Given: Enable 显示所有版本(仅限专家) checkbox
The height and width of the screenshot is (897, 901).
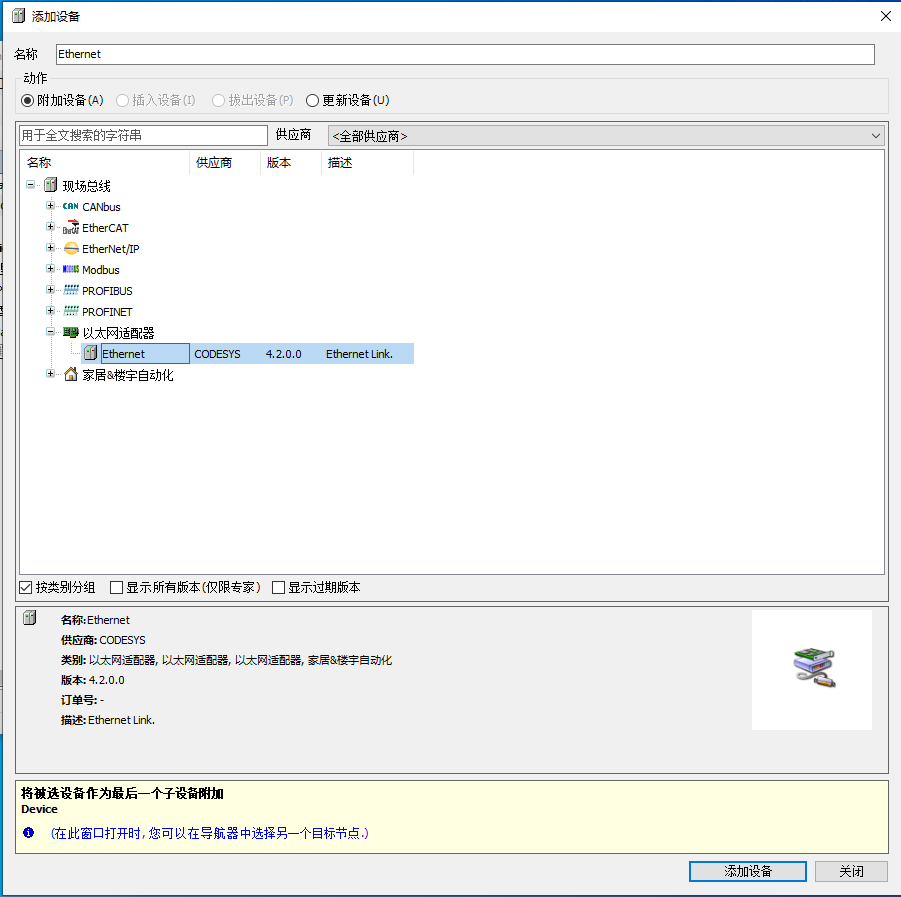Looking at the screenshot, I should pos(116,587).
